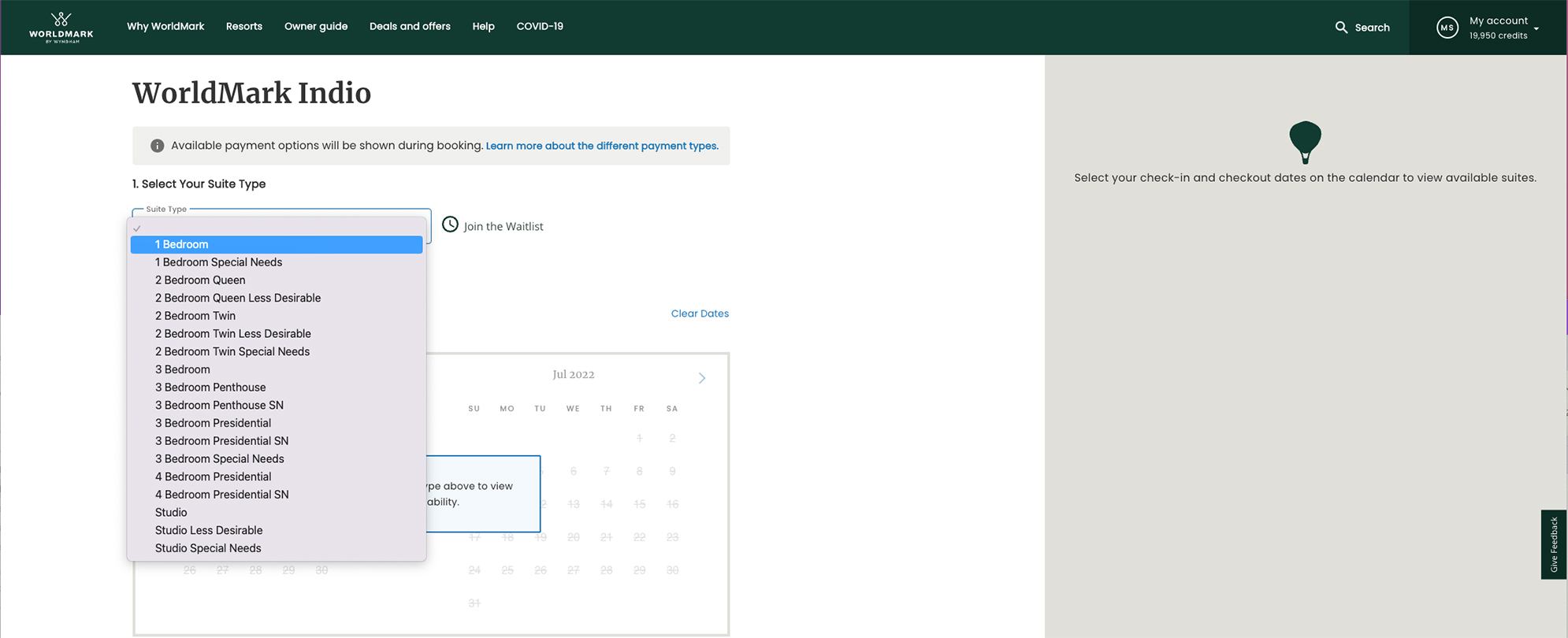Go to next month using calendar chevron

(702, 378)
